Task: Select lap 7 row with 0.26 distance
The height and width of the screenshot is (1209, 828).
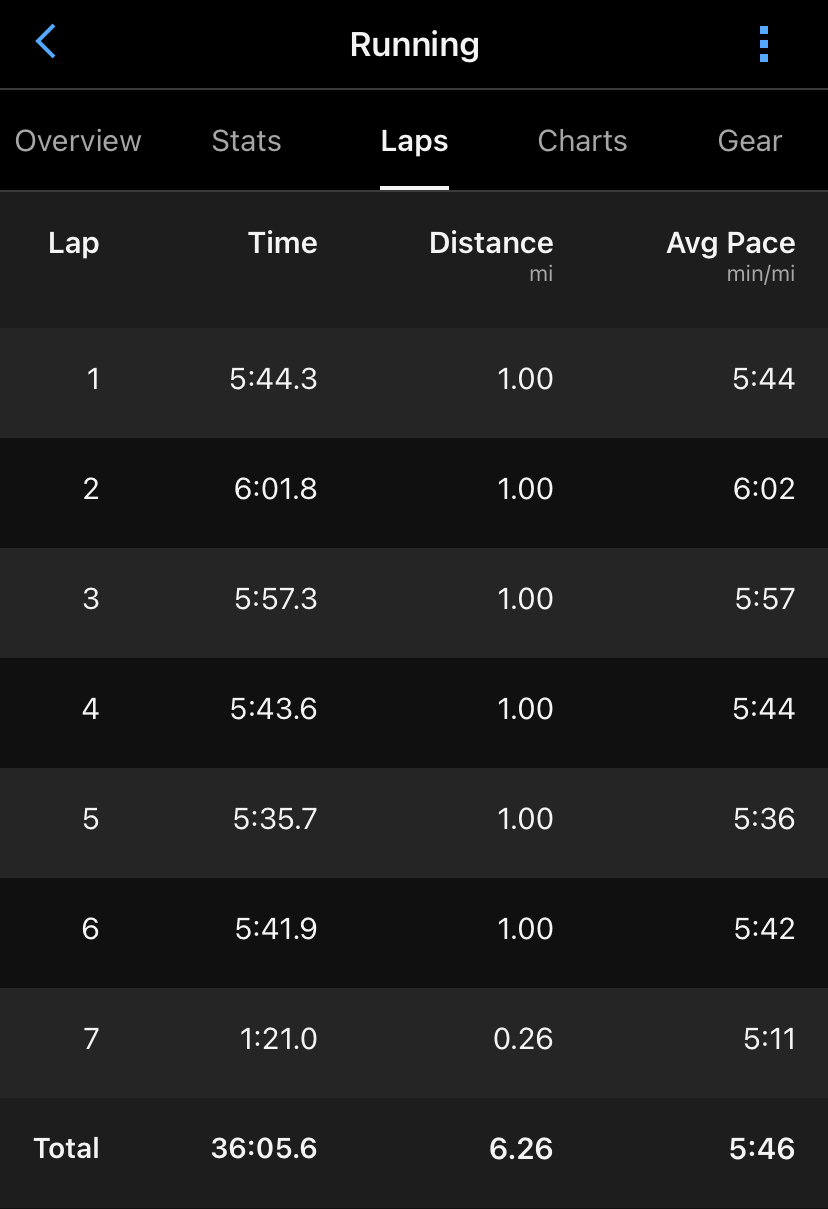Action: (414, 1040)
